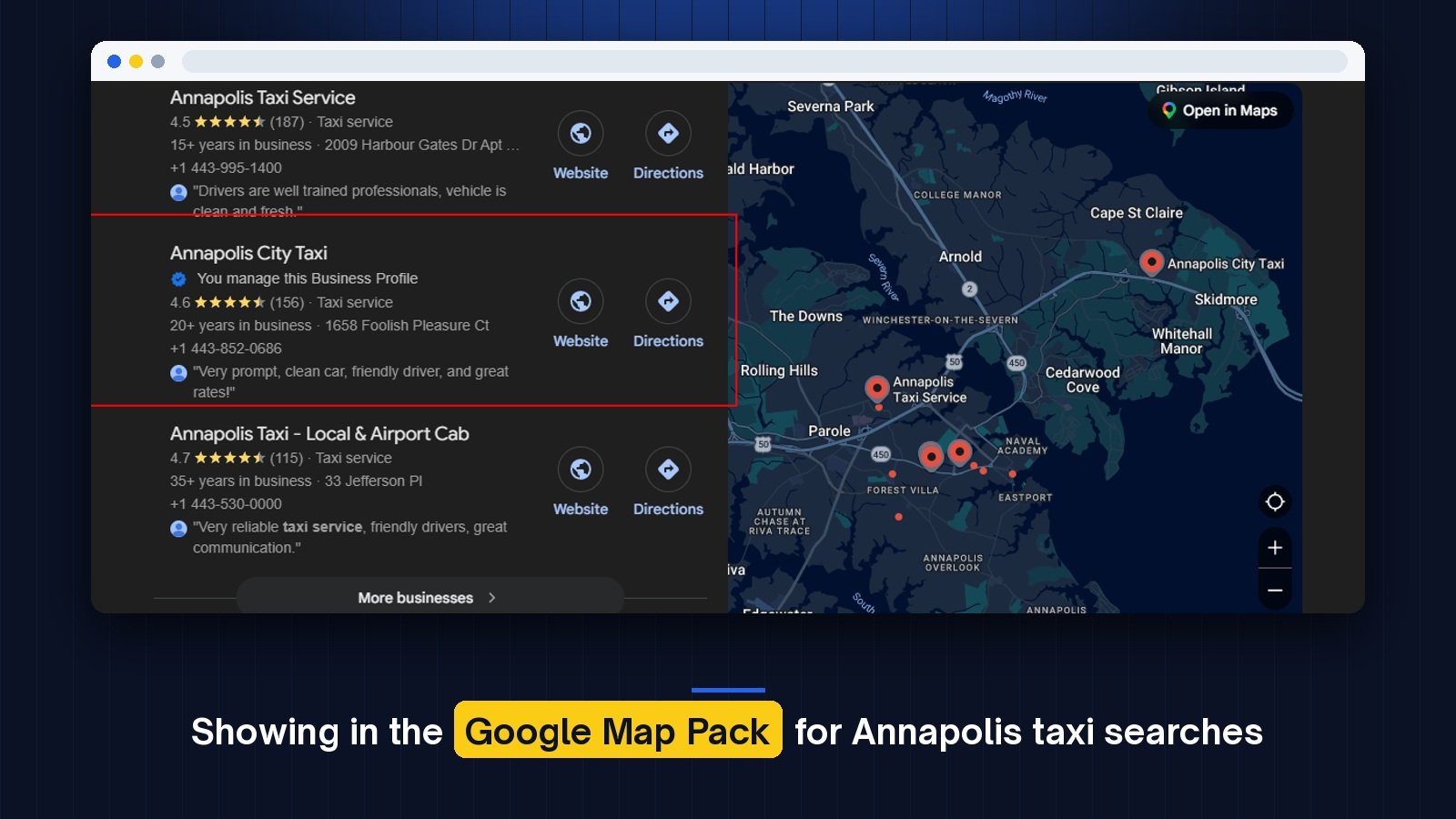The height and width of the screenshot is (819, 1456).
Task: Open Annapolis City Taxi listing title
Action: pyautogui.click(x=248, y=253)
